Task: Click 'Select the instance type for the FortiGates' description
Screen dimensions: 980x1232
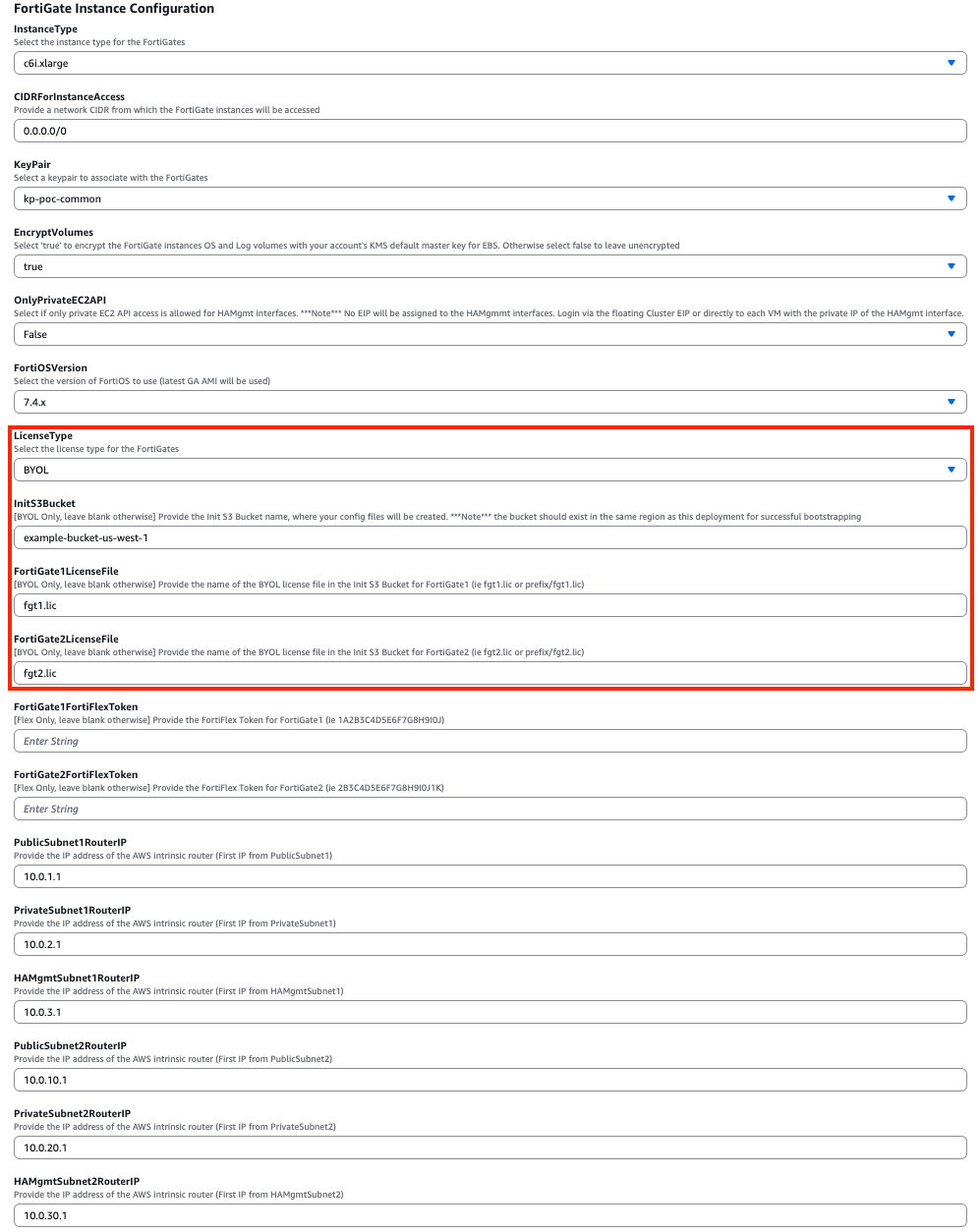Action: 99,42
